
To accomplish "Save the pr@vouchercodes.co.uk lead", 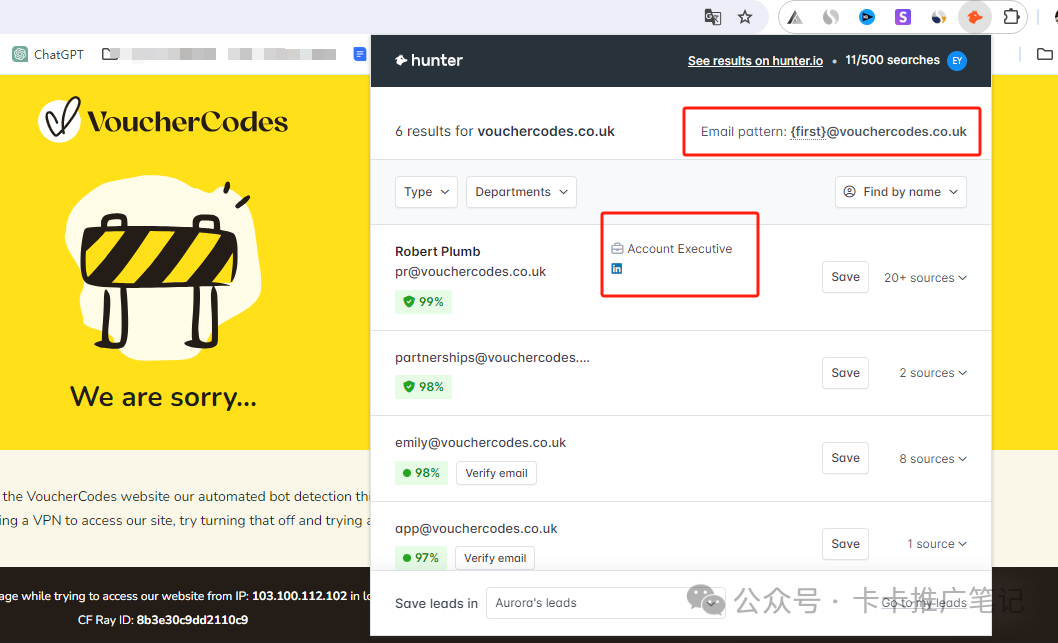I will 845,277.
